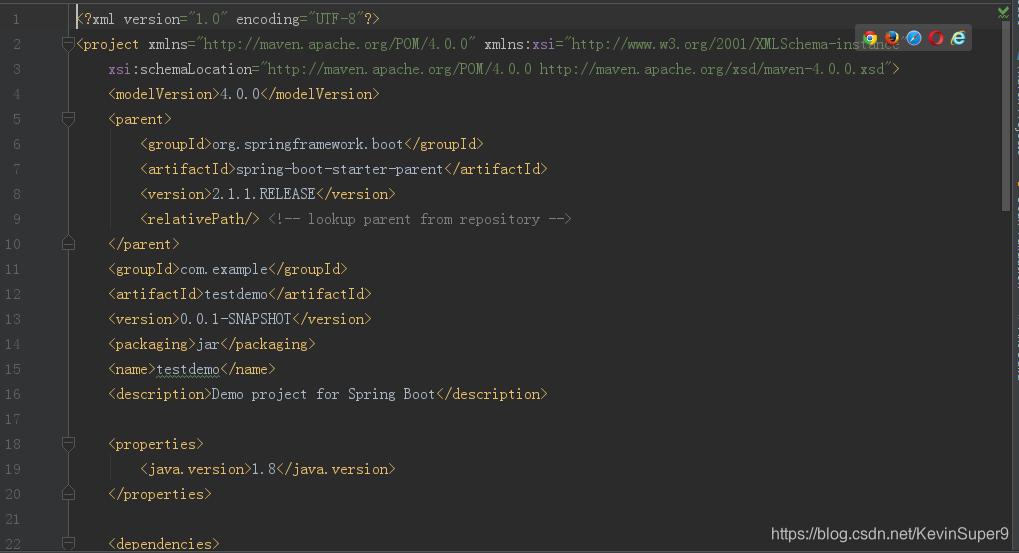The image size is (1019, 553).
Task: Collapse the parent block at line 5
Action: click(68, 119)
